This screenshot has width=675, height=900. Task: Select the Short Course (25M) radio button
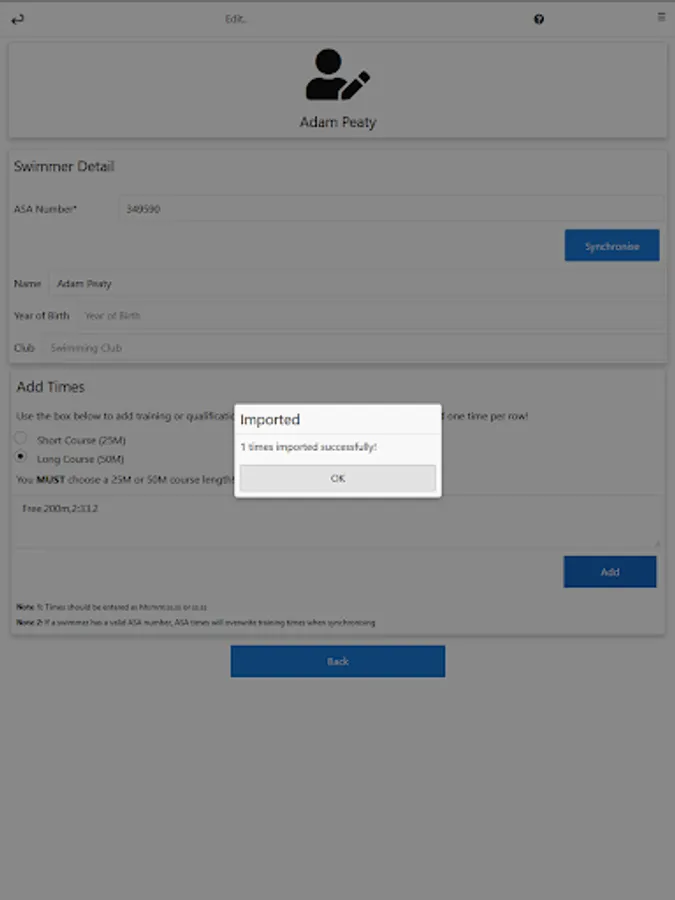pos(21,438)
